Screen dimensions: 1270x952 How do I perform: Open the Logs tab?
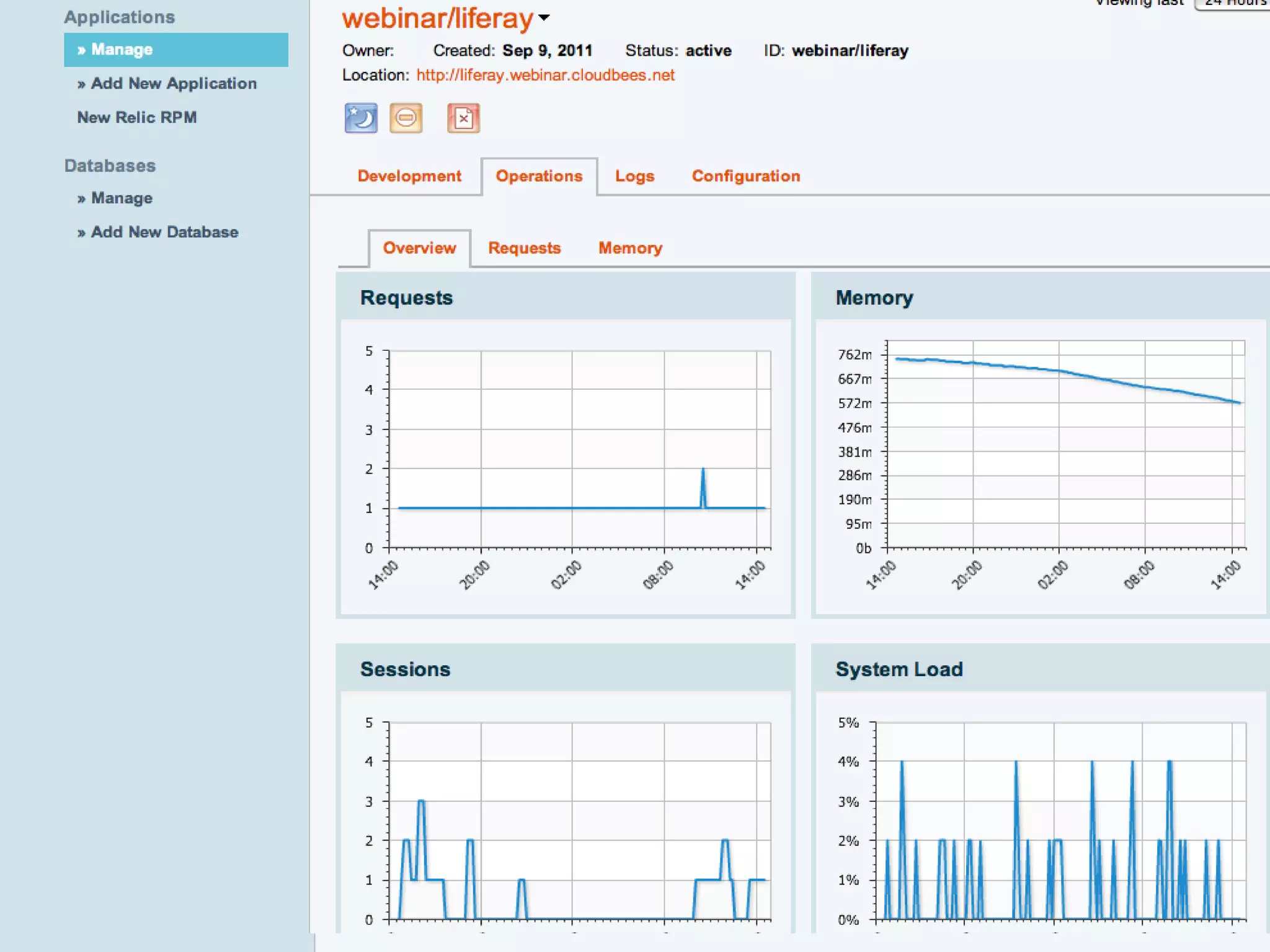point(634,176)
